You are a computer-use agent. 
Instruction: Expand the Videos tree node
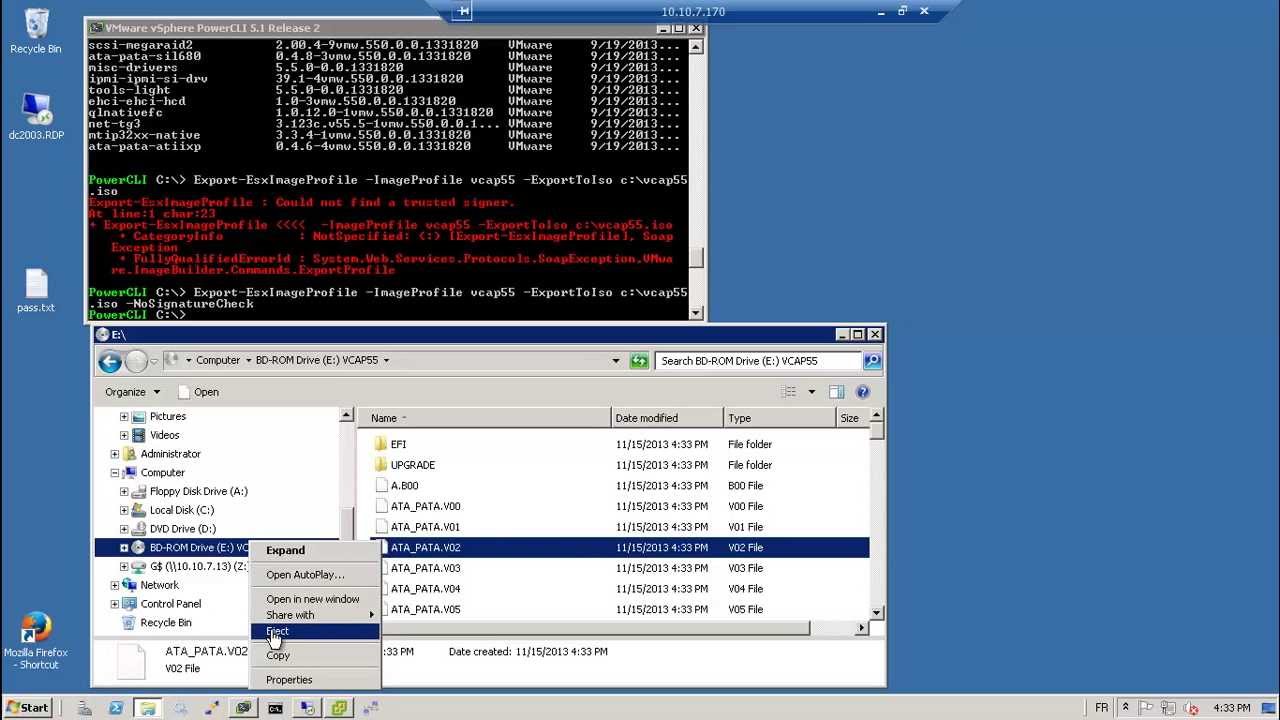124,436
